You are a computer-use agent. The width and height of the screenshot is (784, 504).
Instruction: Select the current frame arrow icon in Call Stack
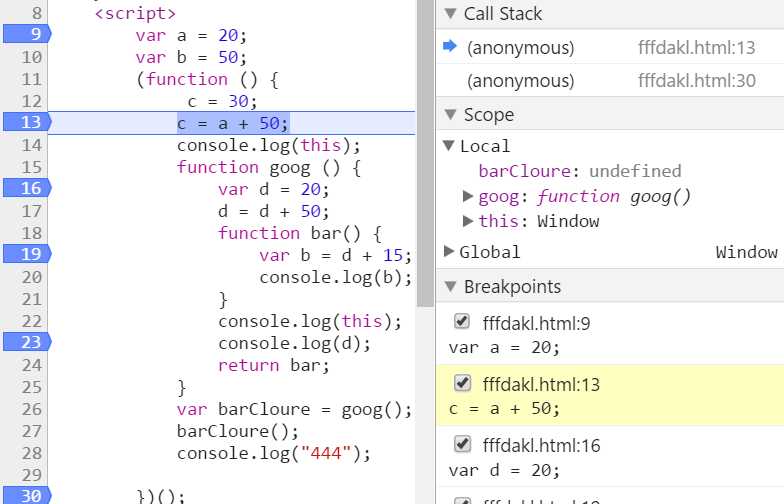click(x=450, y=46)
